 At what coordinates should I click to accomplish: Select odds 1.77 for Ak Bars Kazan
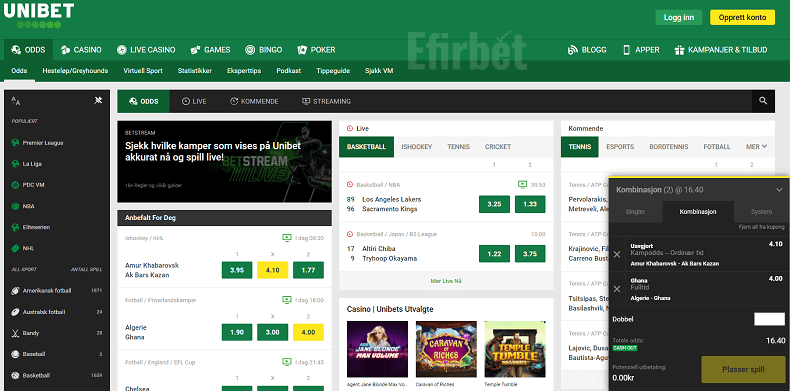pos(308,270)
